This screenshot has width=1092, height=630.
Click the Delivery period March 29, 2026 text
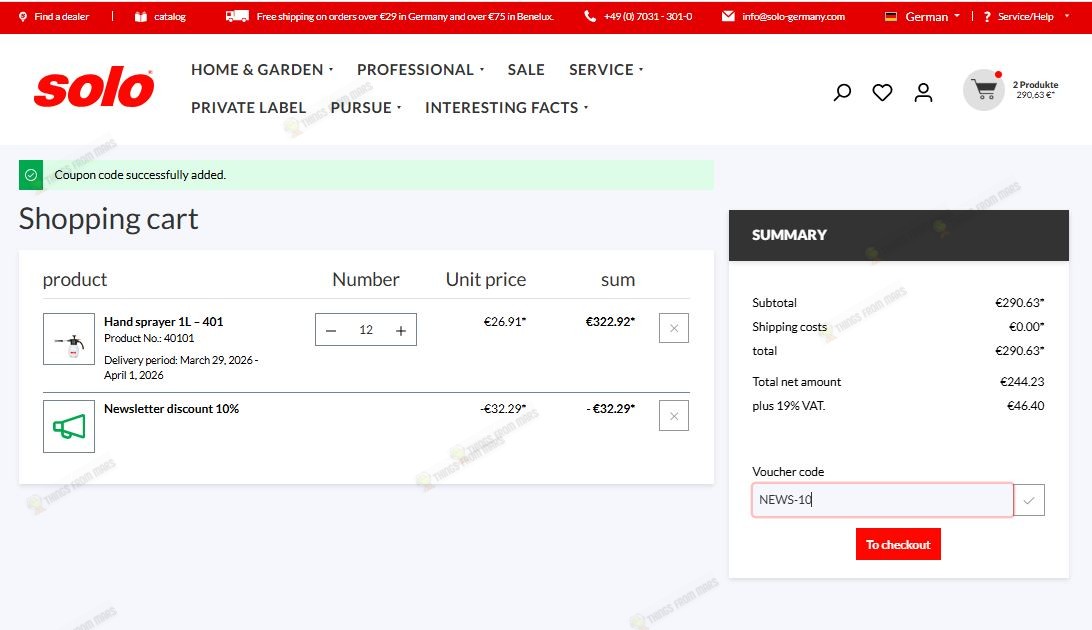181,368
